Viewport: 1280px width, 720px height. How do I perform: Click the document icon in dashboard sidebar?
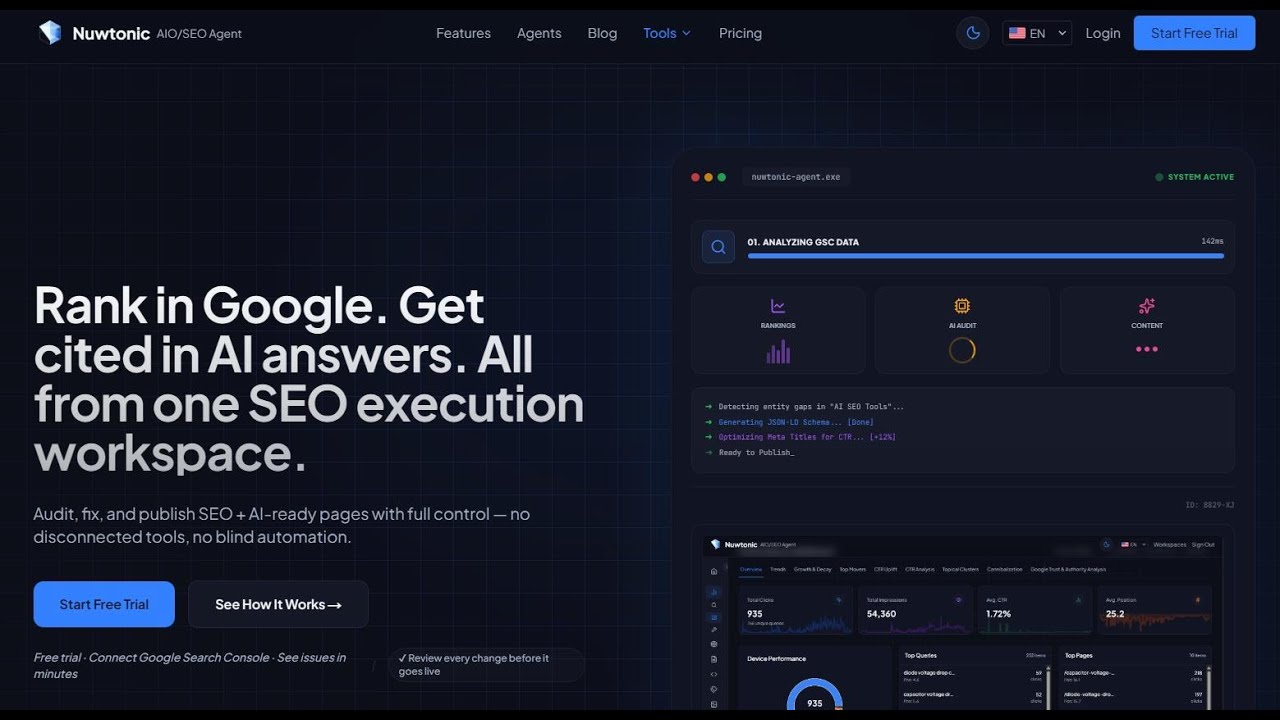point(714,659)
